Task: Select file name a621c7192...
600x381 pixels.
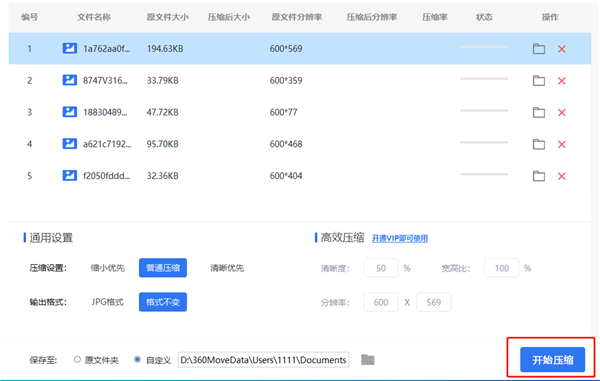Action: [107, 144]
